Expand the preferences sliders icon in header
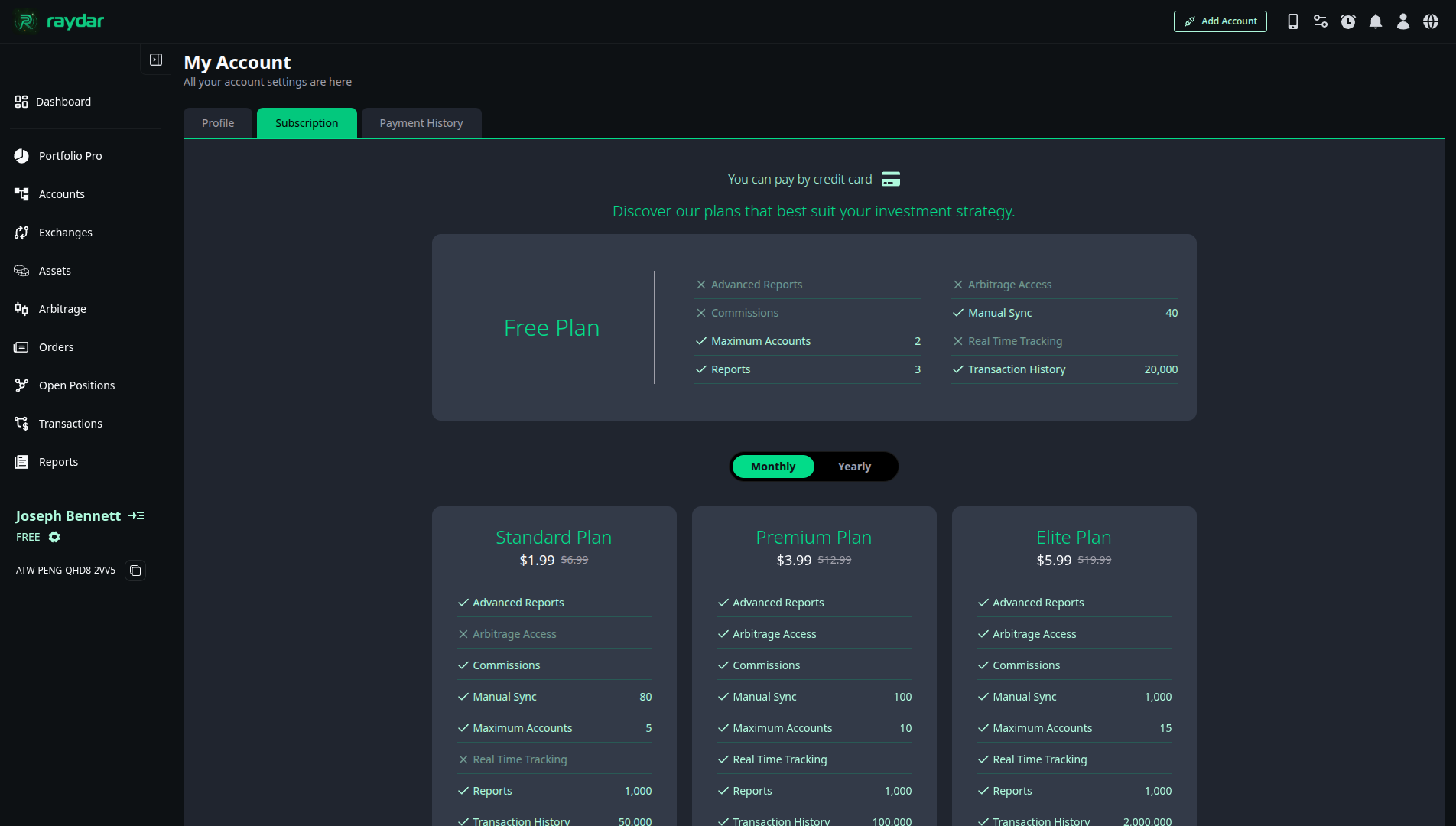The height and width of the screenshot is (826, 1456). click(x=1321, y=21)
